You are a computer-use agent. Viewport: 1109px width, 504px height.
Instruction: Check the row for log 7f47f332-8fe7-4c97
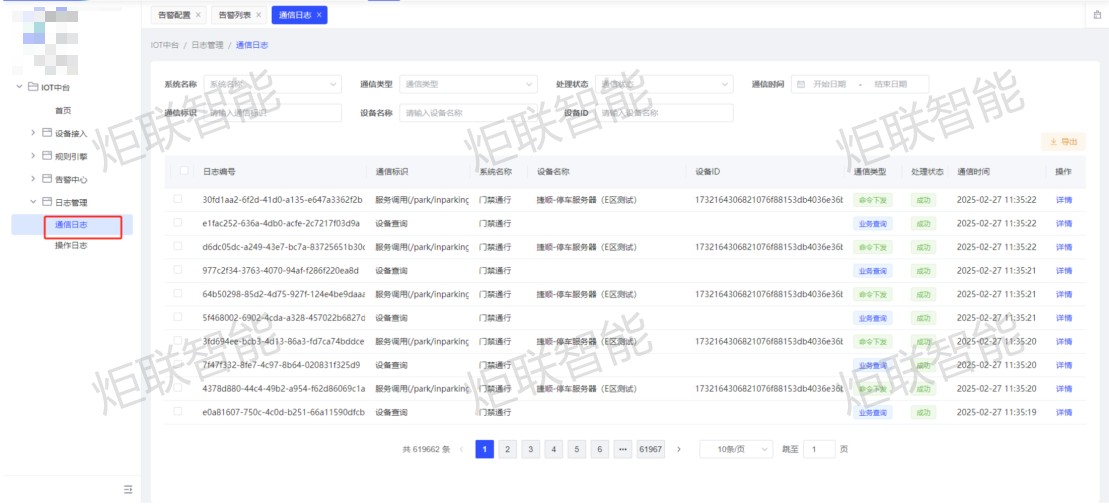(178, 365)
